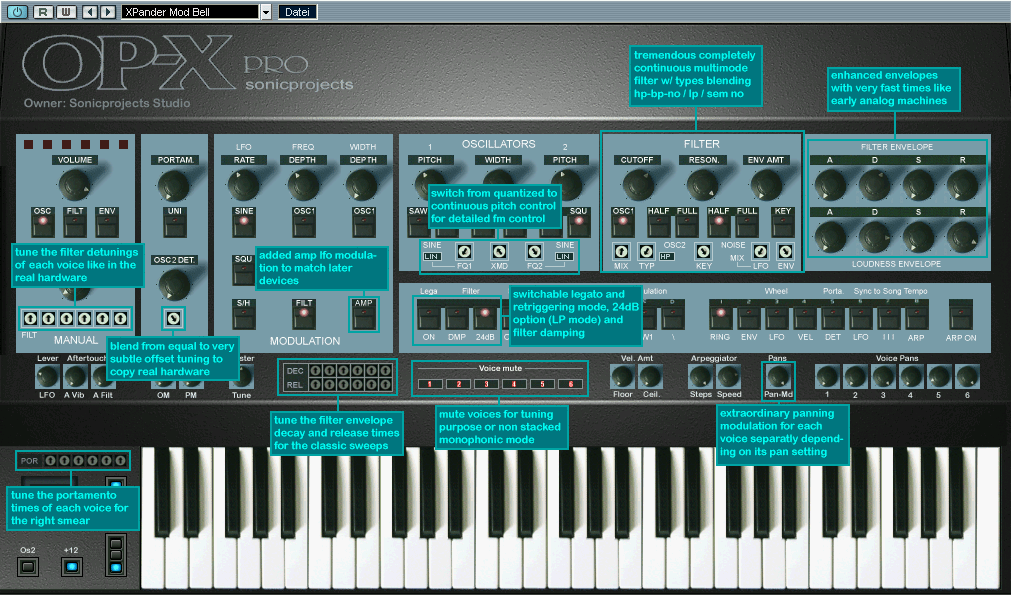The image size is (1011, 595).
Task: Click the filter TYP trimmer
Action: [645, 251]
